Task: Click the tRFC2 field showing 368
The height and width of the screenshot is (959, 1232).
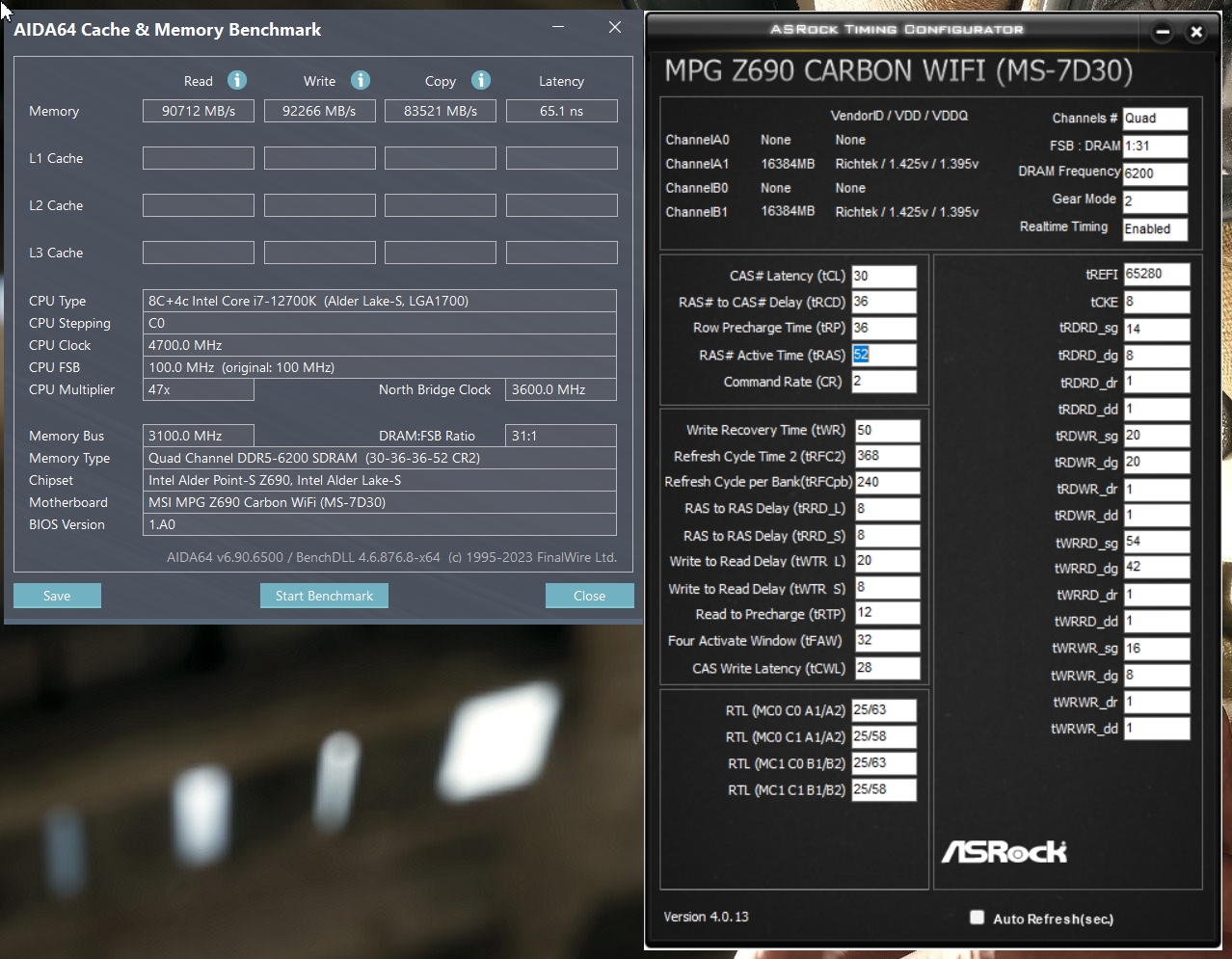Action: coord(888,456)
